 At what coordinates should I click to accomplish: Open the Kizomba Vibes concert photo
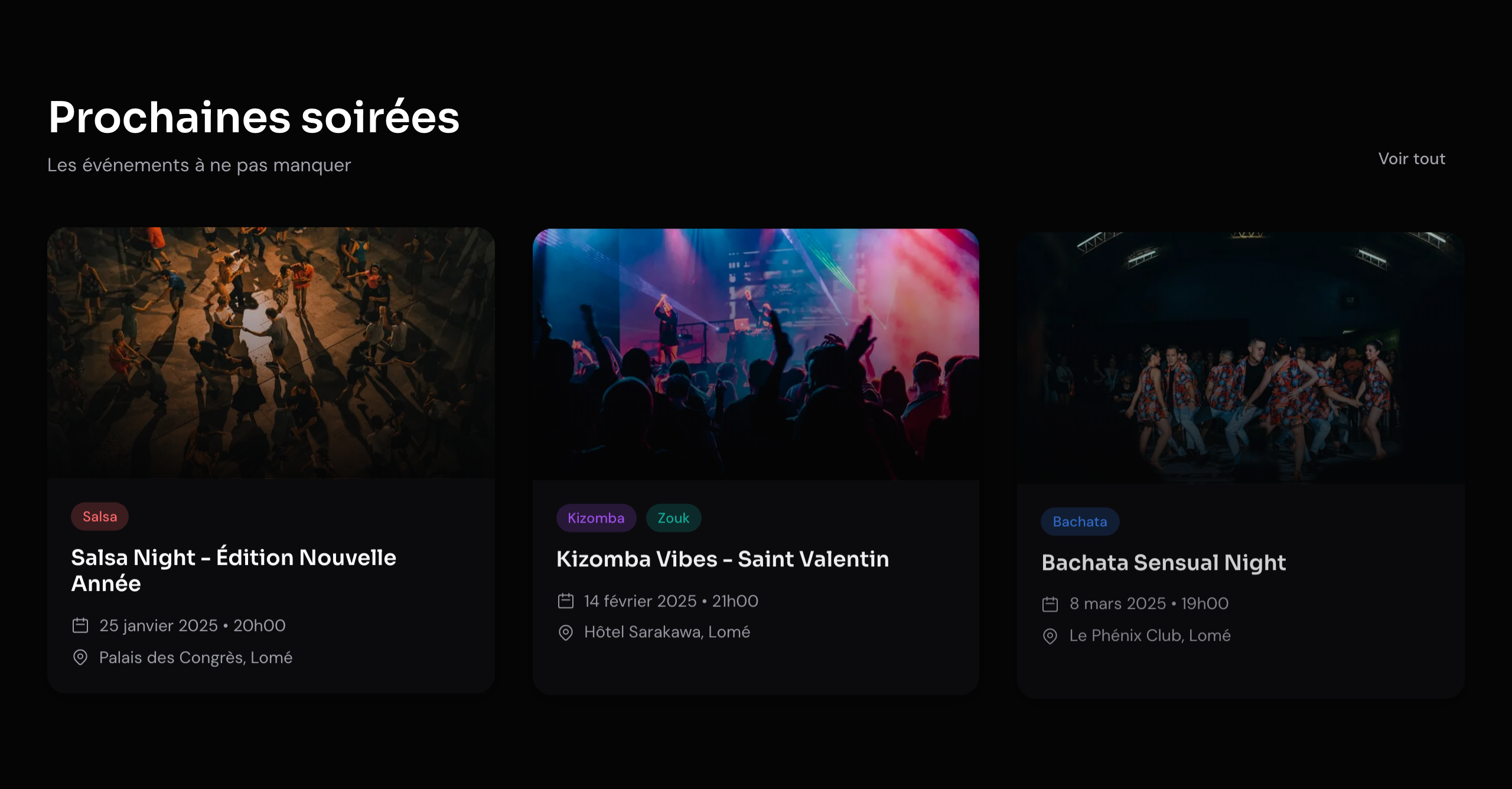[756, 354]
